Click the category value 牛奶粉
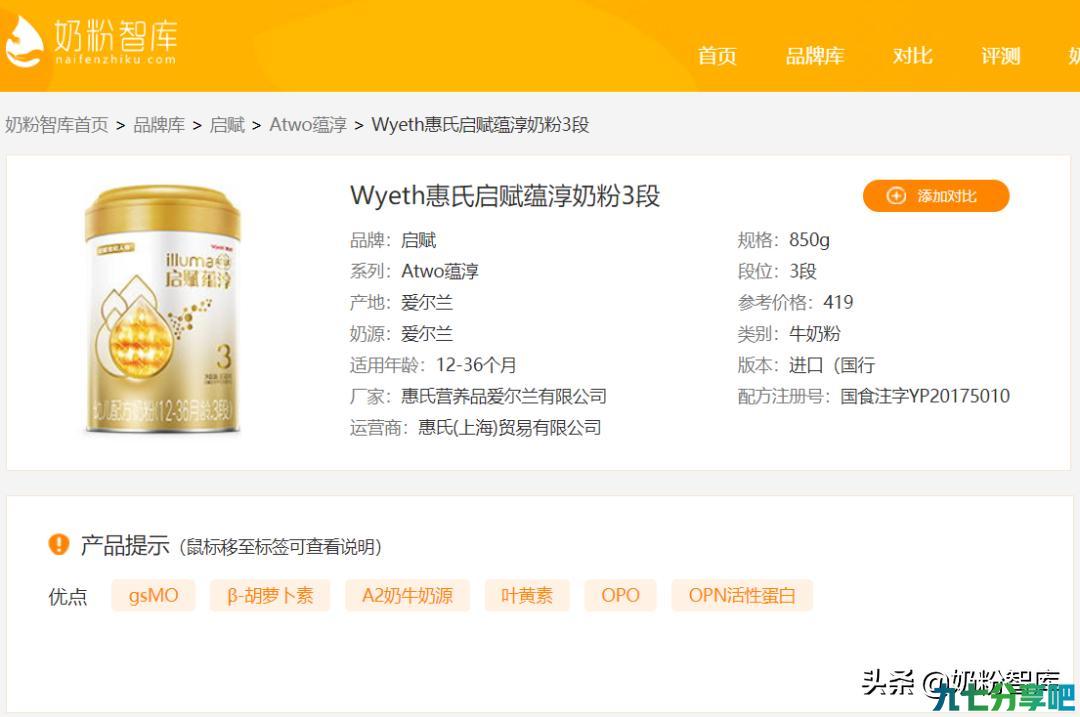This screenshot has width=1080, height=717. tap(815, 333)
